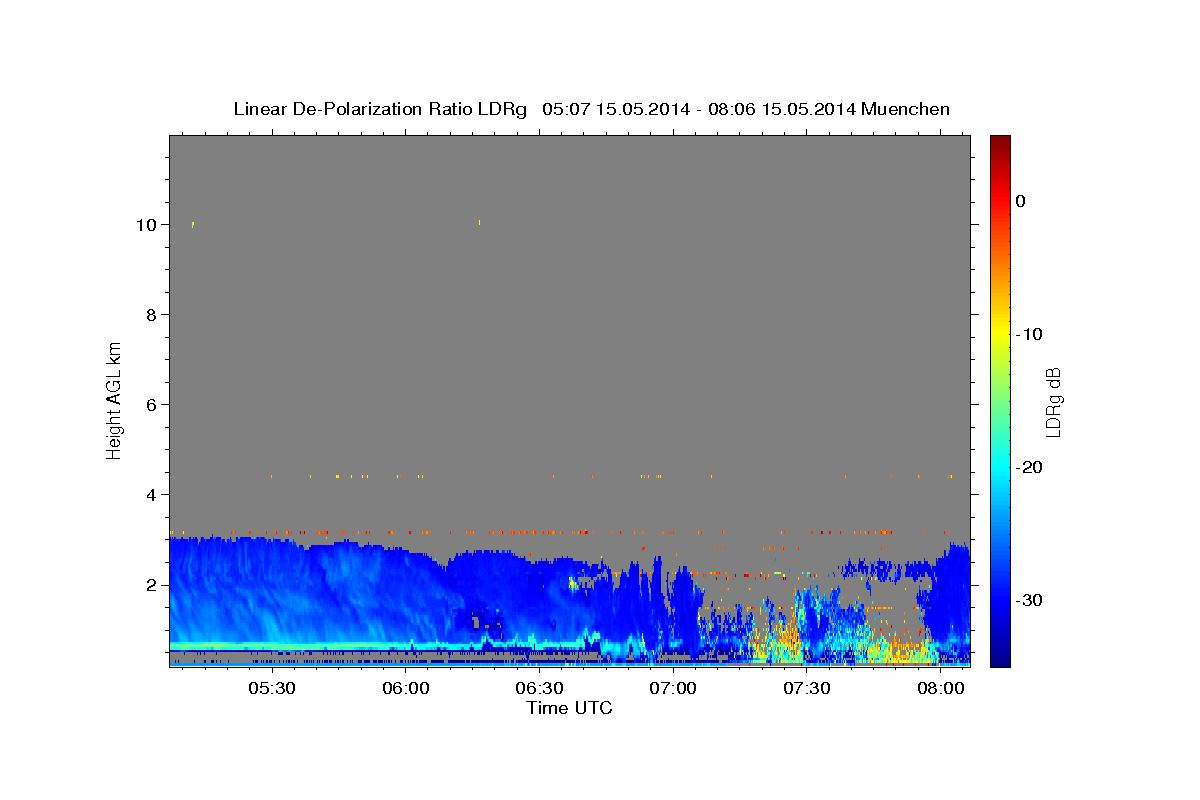
Task: Click the LDRg dB colorbar label
Action: pos(1053,401)
